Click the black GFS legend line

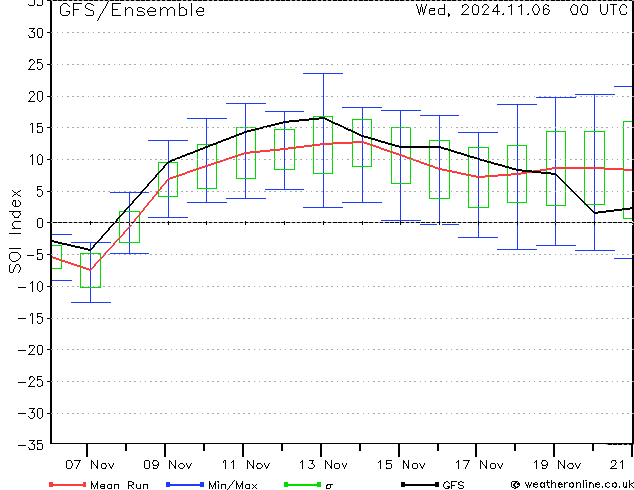(x=420, y=484)
